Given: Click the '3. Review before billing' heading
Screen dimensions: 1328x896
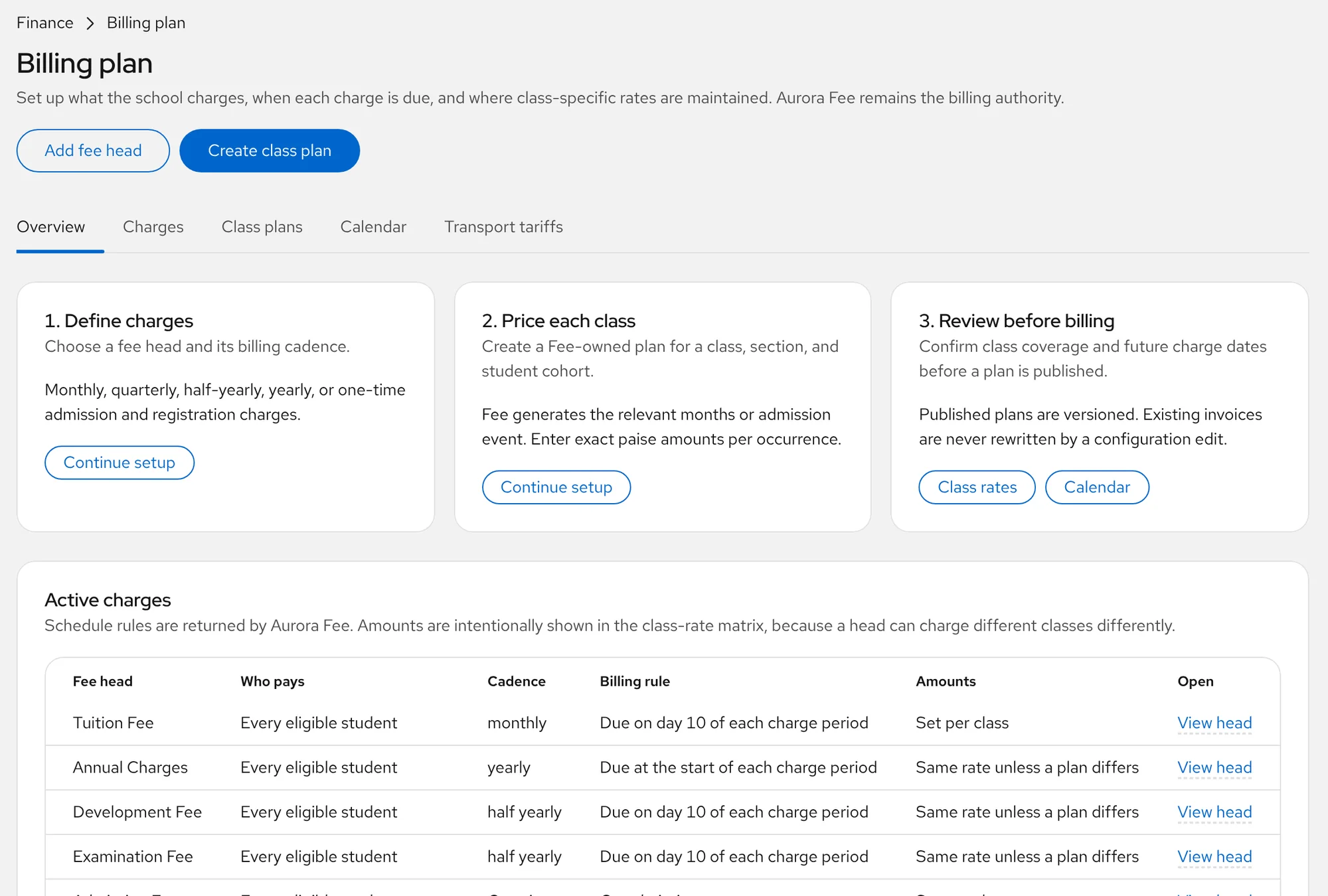Looking at the screenshot, I should pos(1017,321).
